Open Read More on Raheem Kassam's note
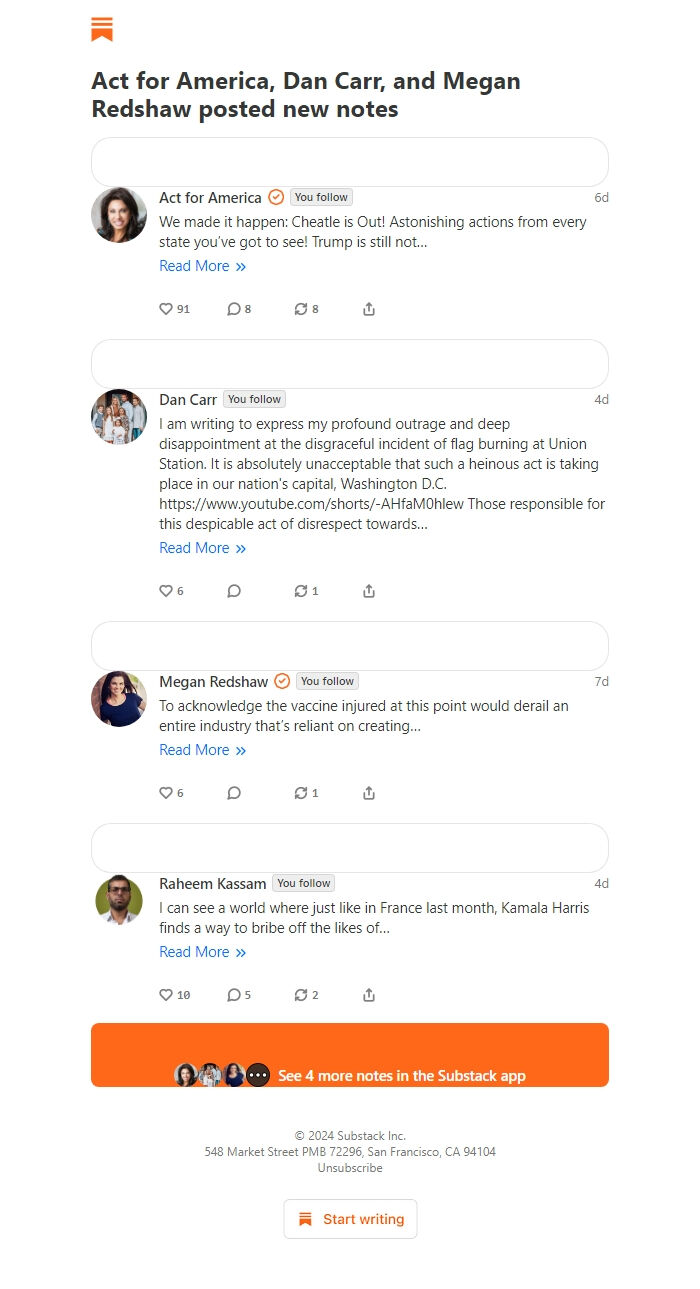 coord(203,952)
